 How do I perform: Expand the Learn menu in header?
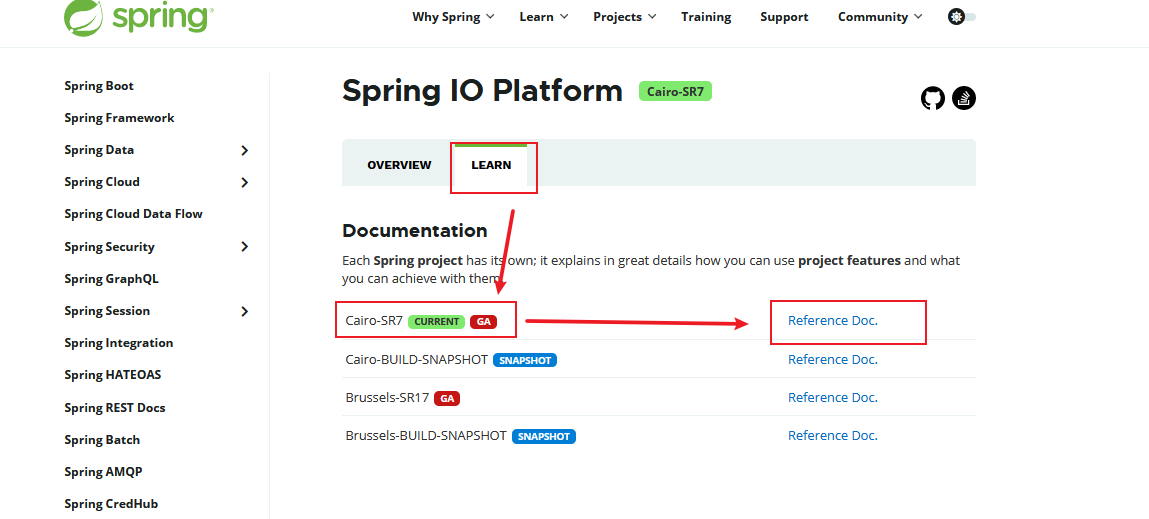pos(544,17)
